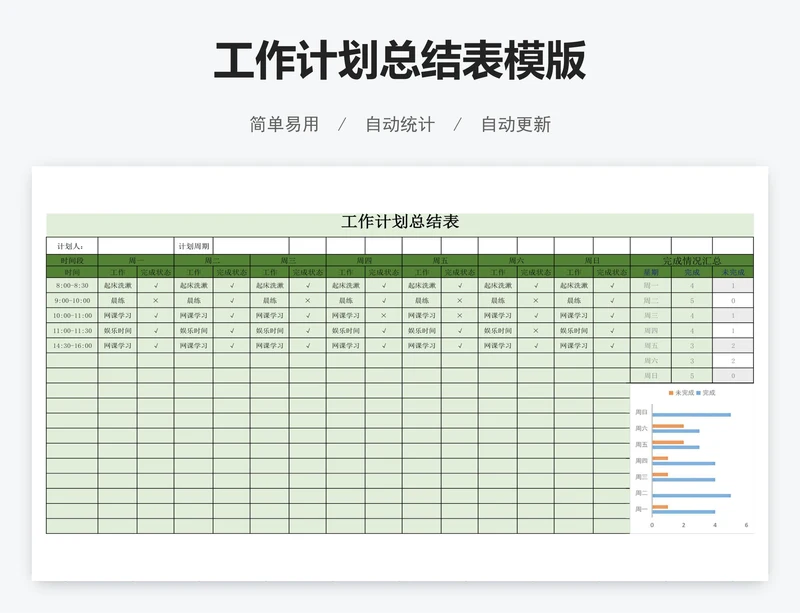This screenshot has height=613, width=800.
Task: Select 周一 起床洗漱 task cell
Action: point(117,285)
